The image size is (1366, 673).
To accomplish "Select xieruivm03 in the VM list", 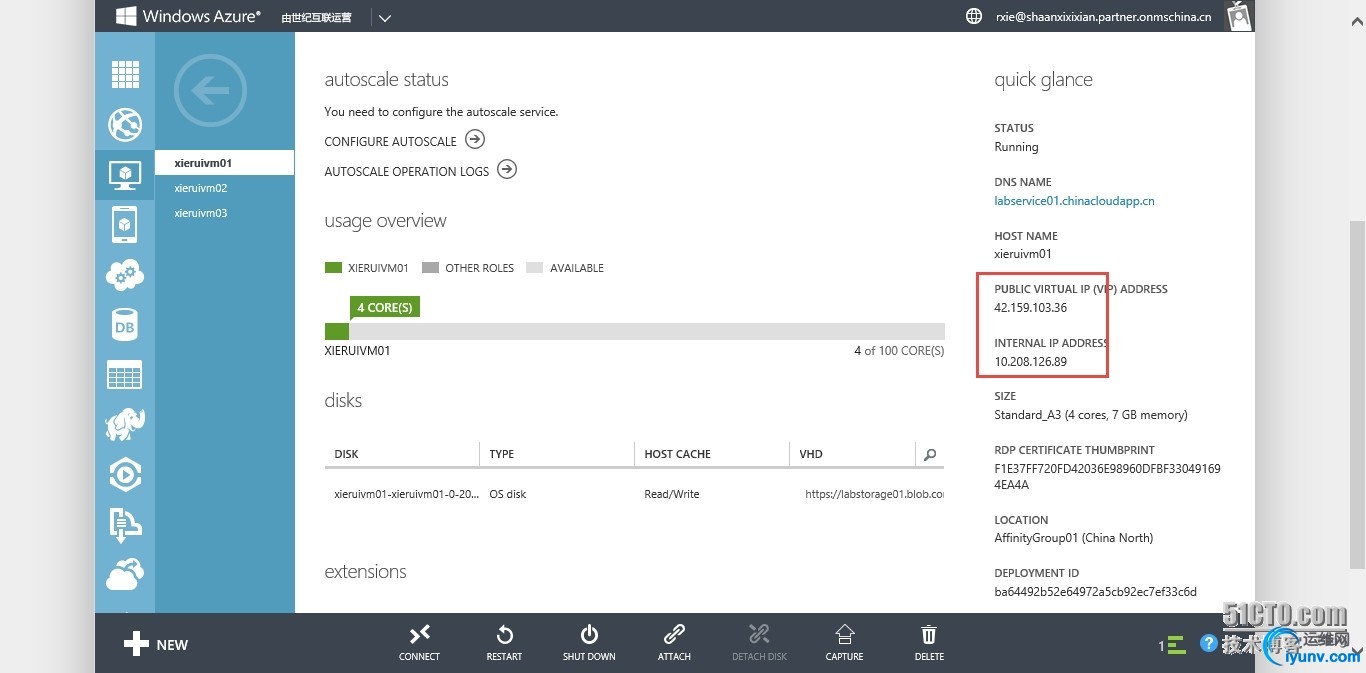I will point(225,213).
